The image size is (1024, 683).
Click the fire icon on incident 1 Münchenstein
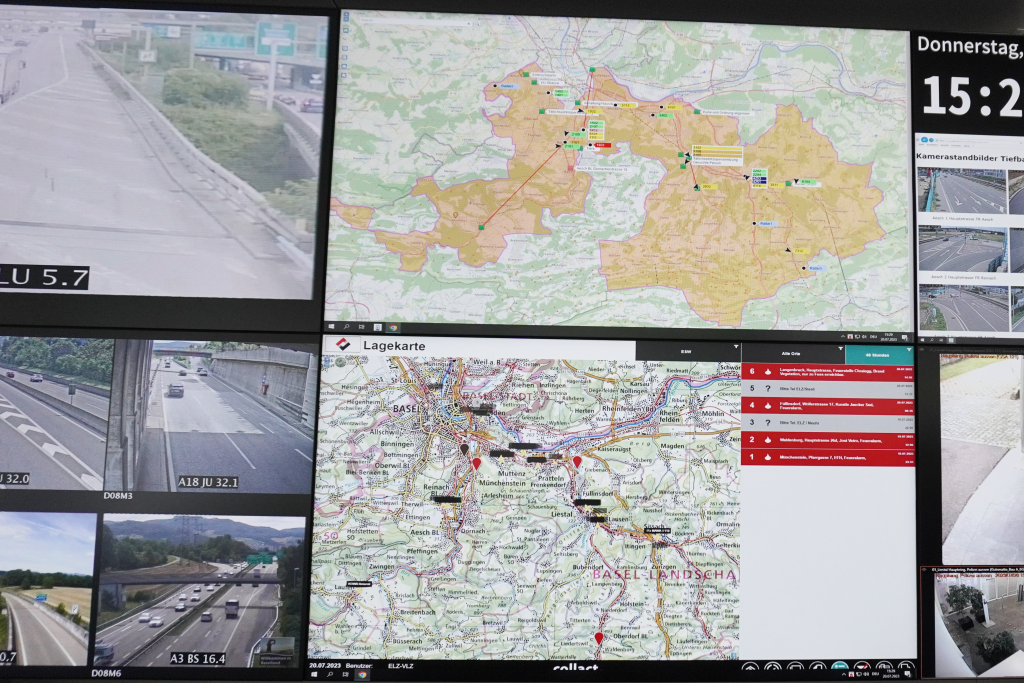(x=766, y=457)
